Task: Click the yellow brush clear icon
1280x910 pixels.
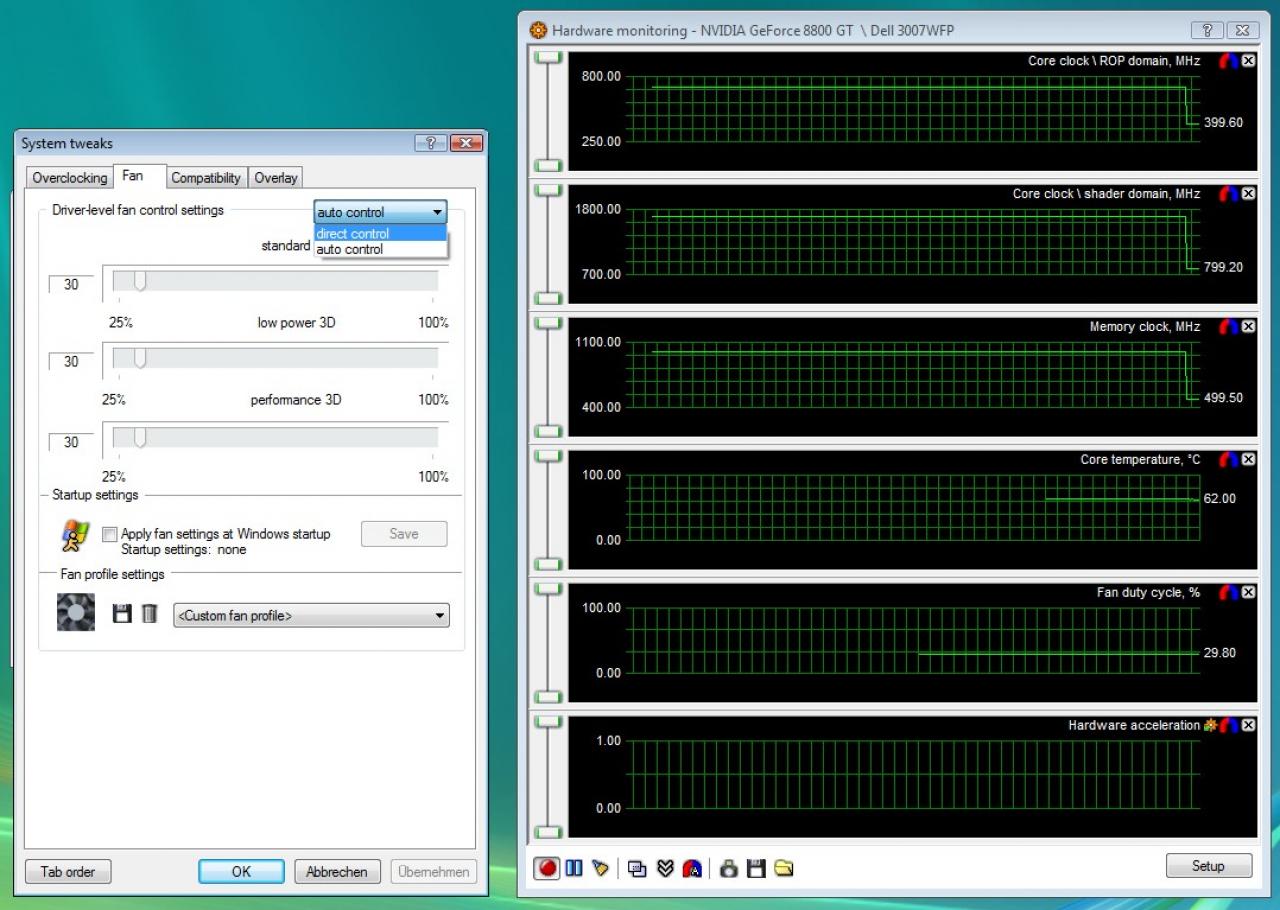Action: point(600,868)
